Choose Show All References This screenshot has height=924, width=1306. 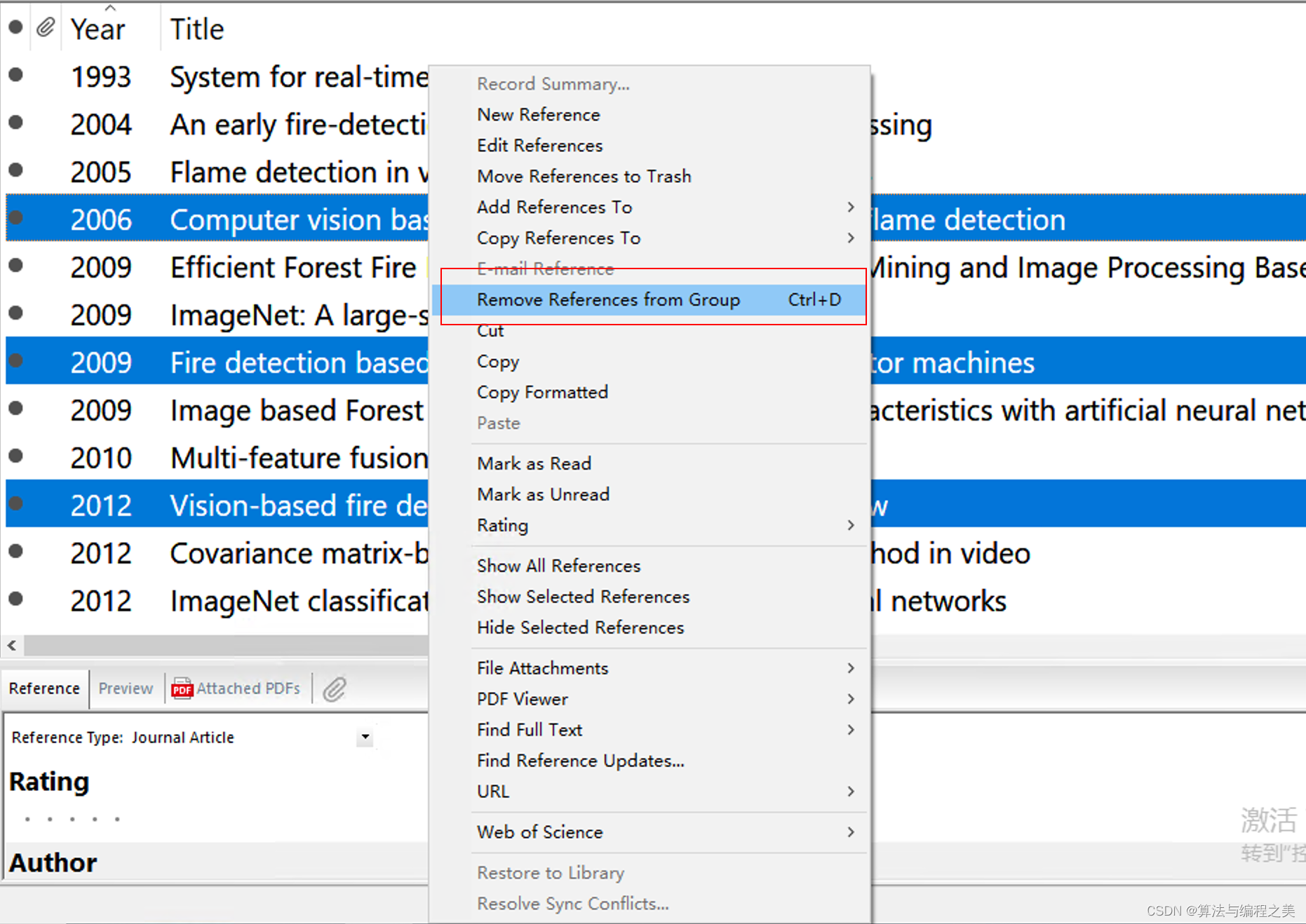pyautogui.click(x=649, y=566)
